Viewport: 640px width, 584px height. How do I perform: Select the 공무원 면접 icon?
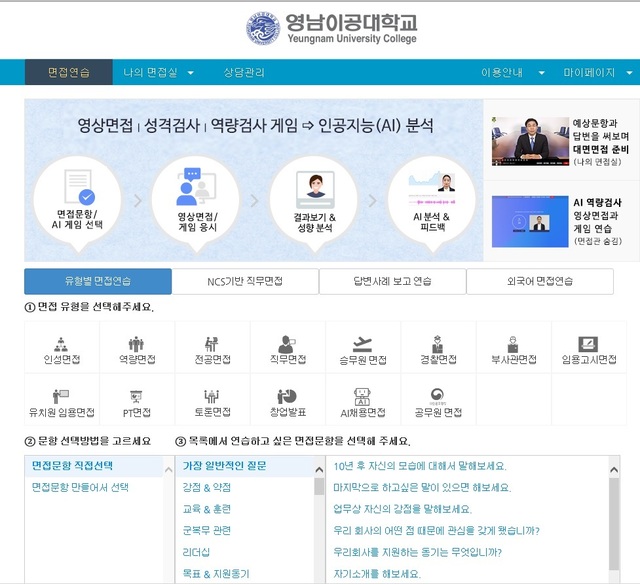[x=438, y=395]
